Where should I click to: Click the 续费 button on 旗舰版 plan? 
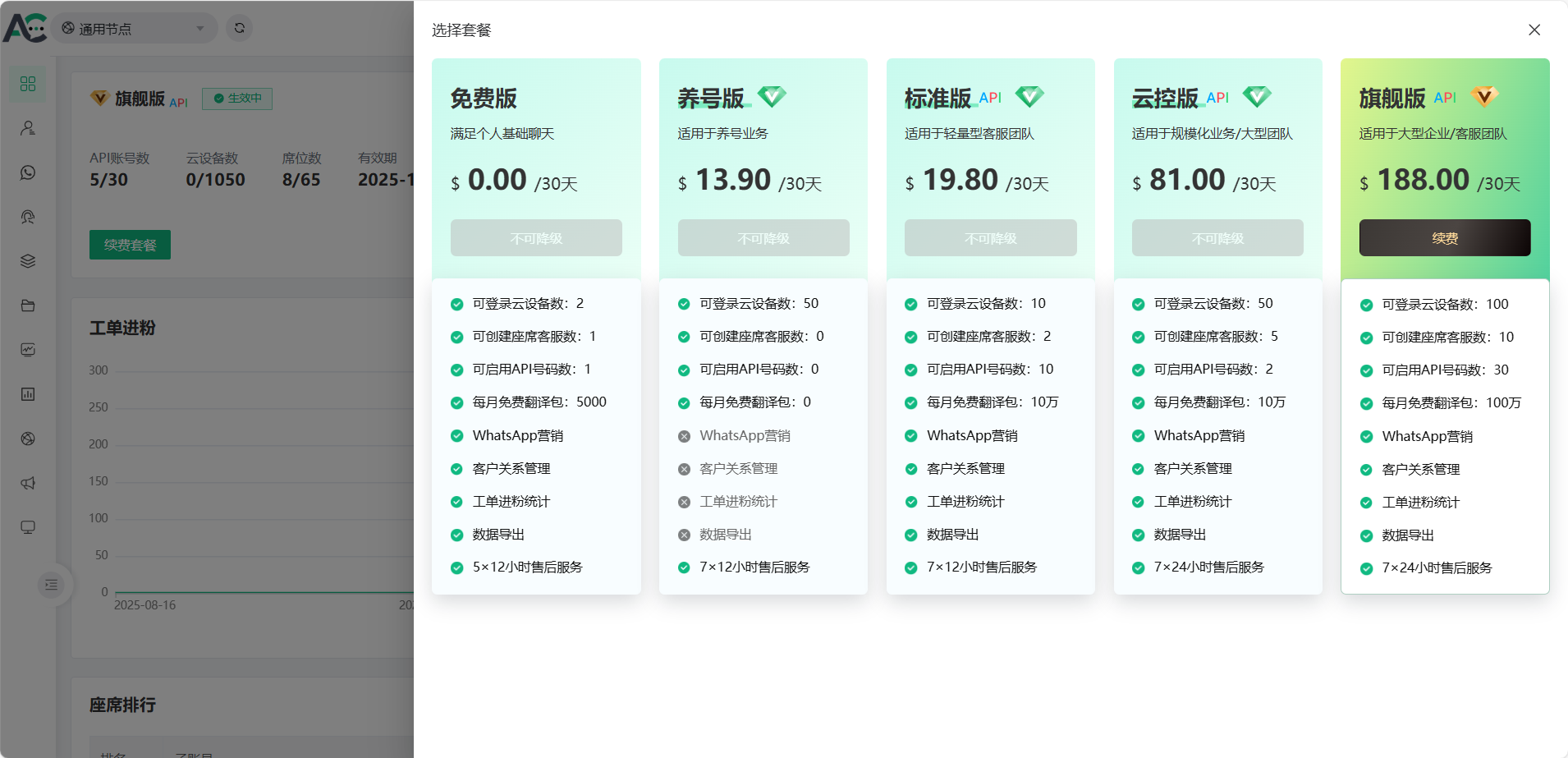point(1444,238)
